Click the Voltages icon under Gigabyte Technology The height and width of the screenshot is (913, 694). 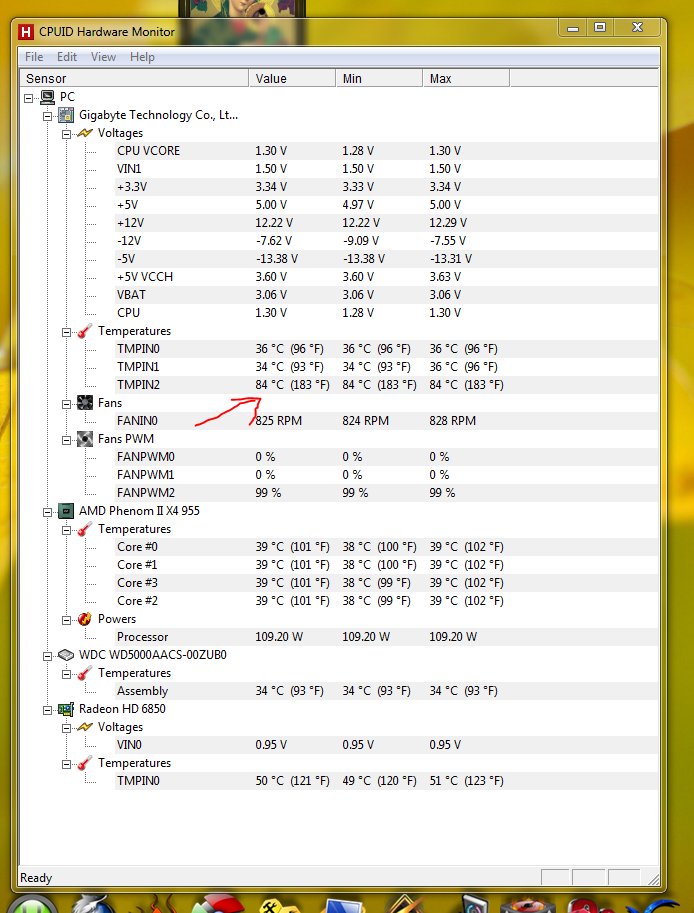(x=85, y=133)
